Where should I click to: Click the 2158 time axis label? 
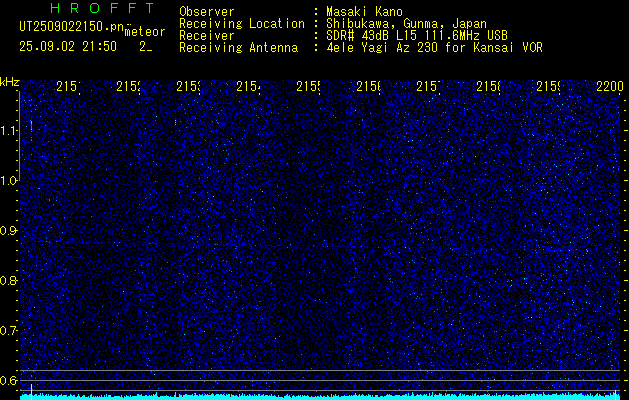pos(488,86)
